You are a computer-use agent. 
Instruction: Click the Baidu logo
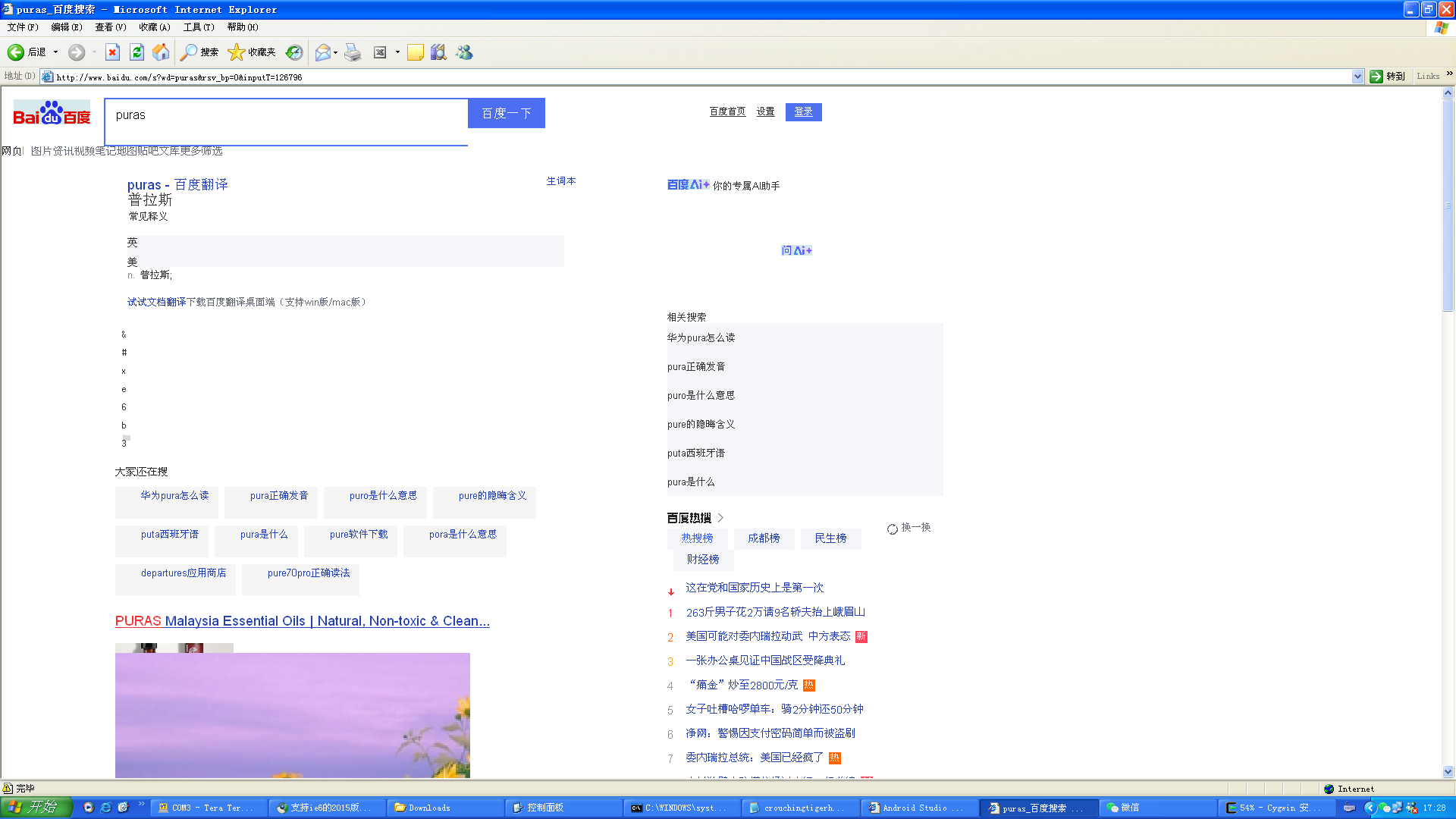[x=52, y=113]
